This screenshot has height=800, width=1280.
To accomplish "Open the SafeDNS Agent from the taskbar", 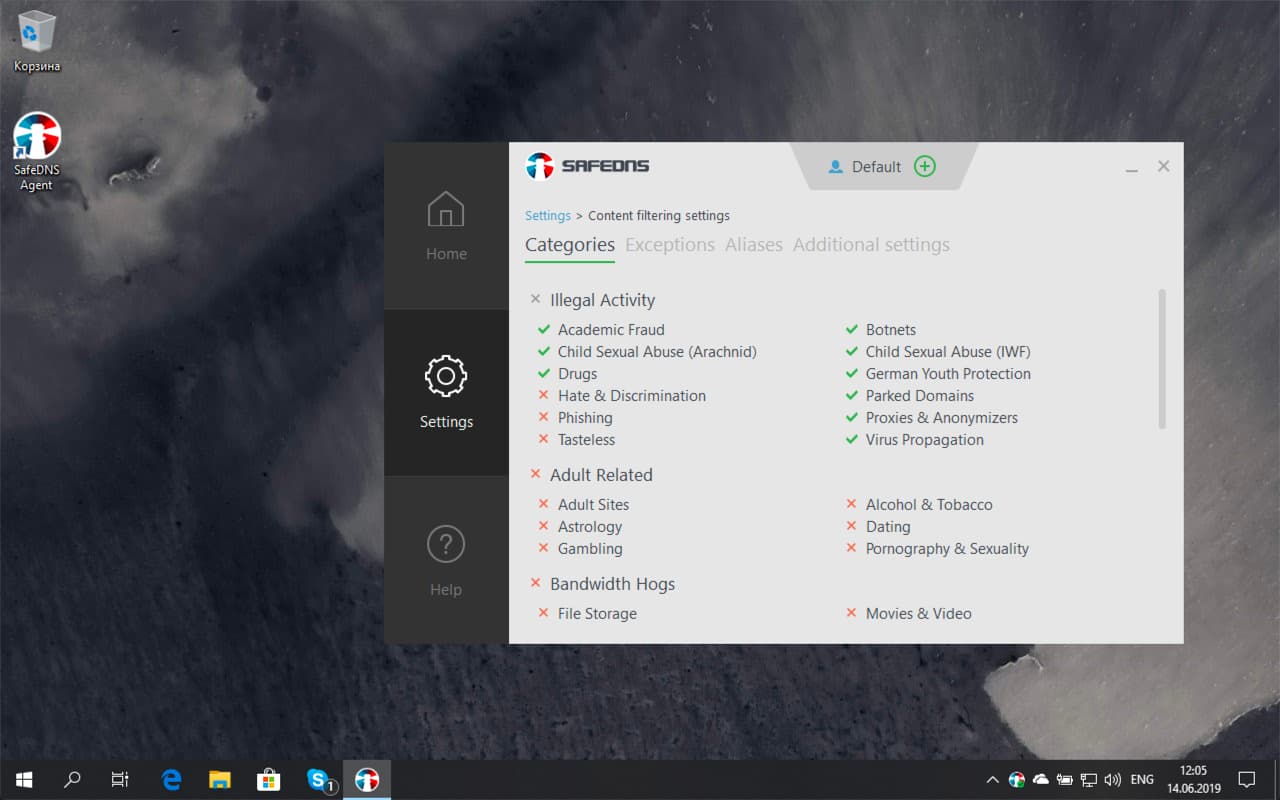I will pyautogui.click(x=367, y=780).
